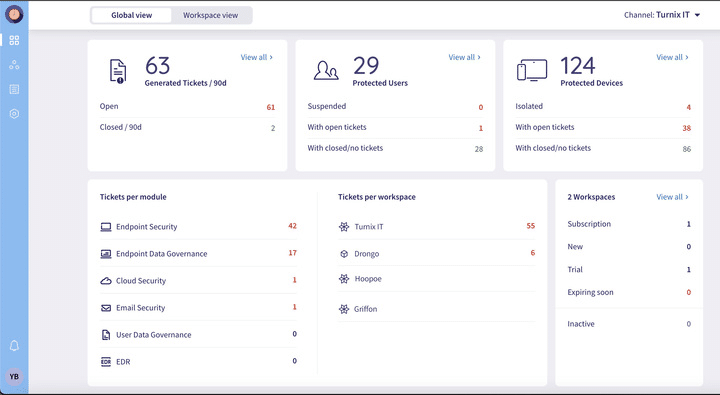Image resolution: width=720 pixels, height=395 pixels.
Task: Click the Email Security envelope icon
Action: [106, 308]
